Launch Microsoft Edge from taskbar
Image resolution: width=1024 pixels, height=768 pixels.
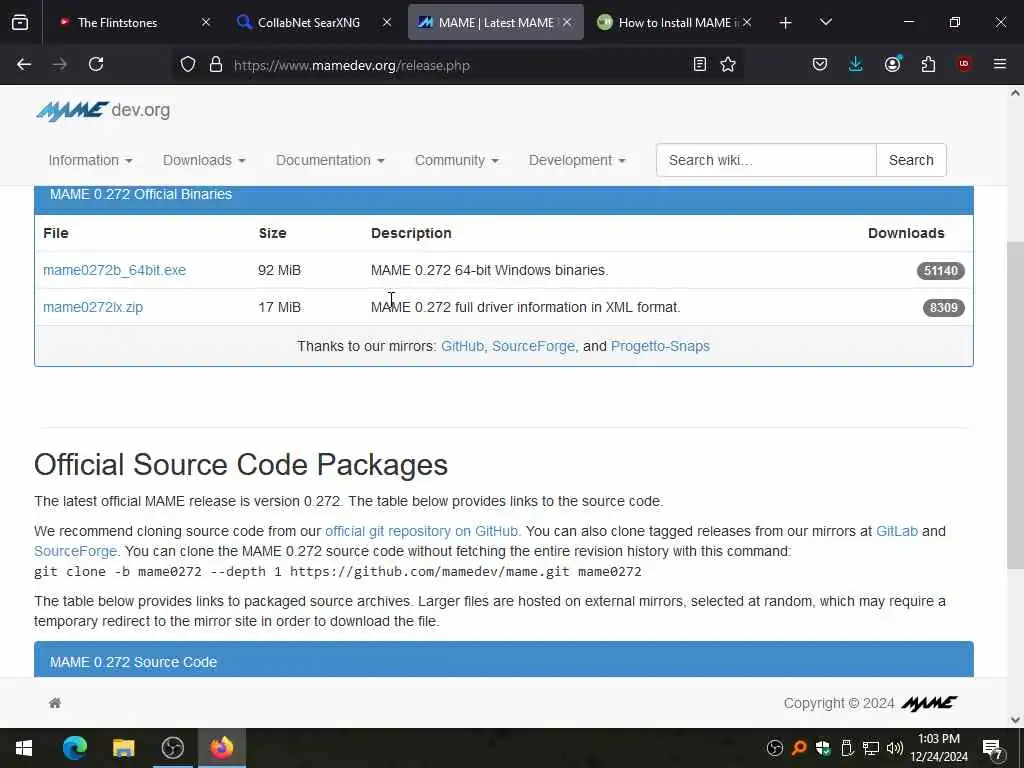pyautogui.click(x=74, y=748)
